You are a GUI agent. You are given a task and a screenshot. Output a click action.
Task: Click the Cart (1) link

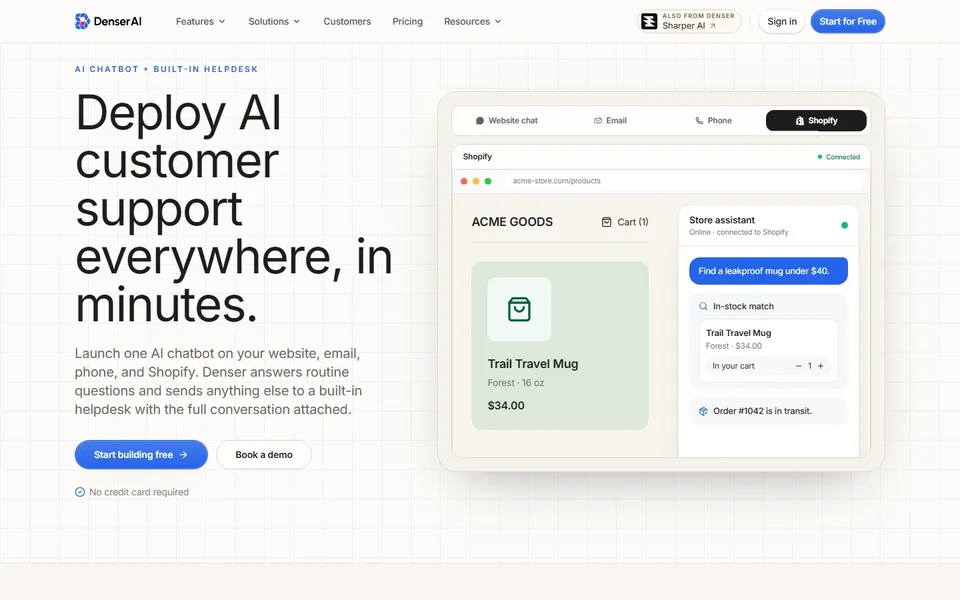tap(625, 222)
